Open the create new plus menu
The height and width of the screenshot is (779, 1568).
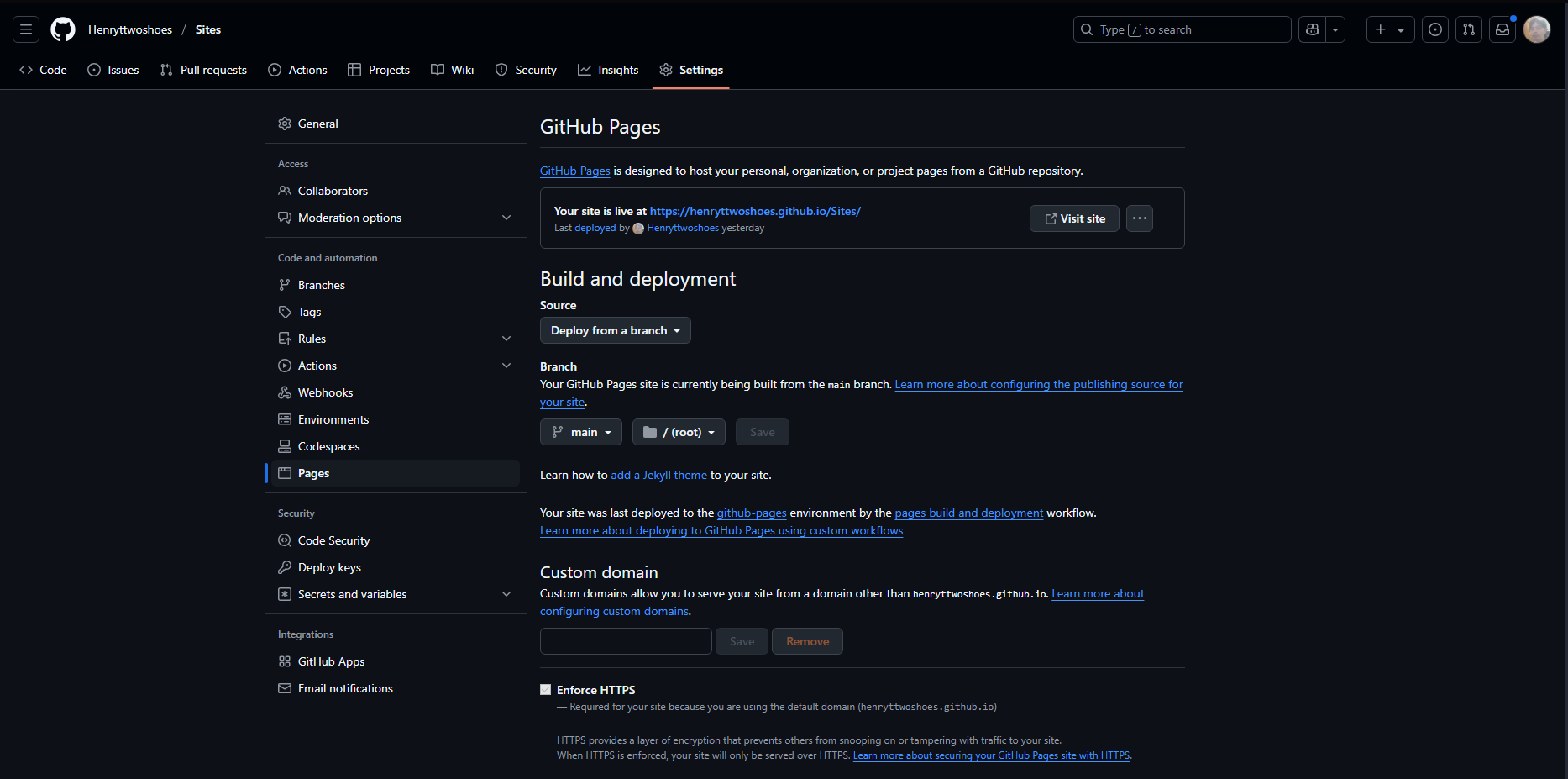click(1390, 29)
